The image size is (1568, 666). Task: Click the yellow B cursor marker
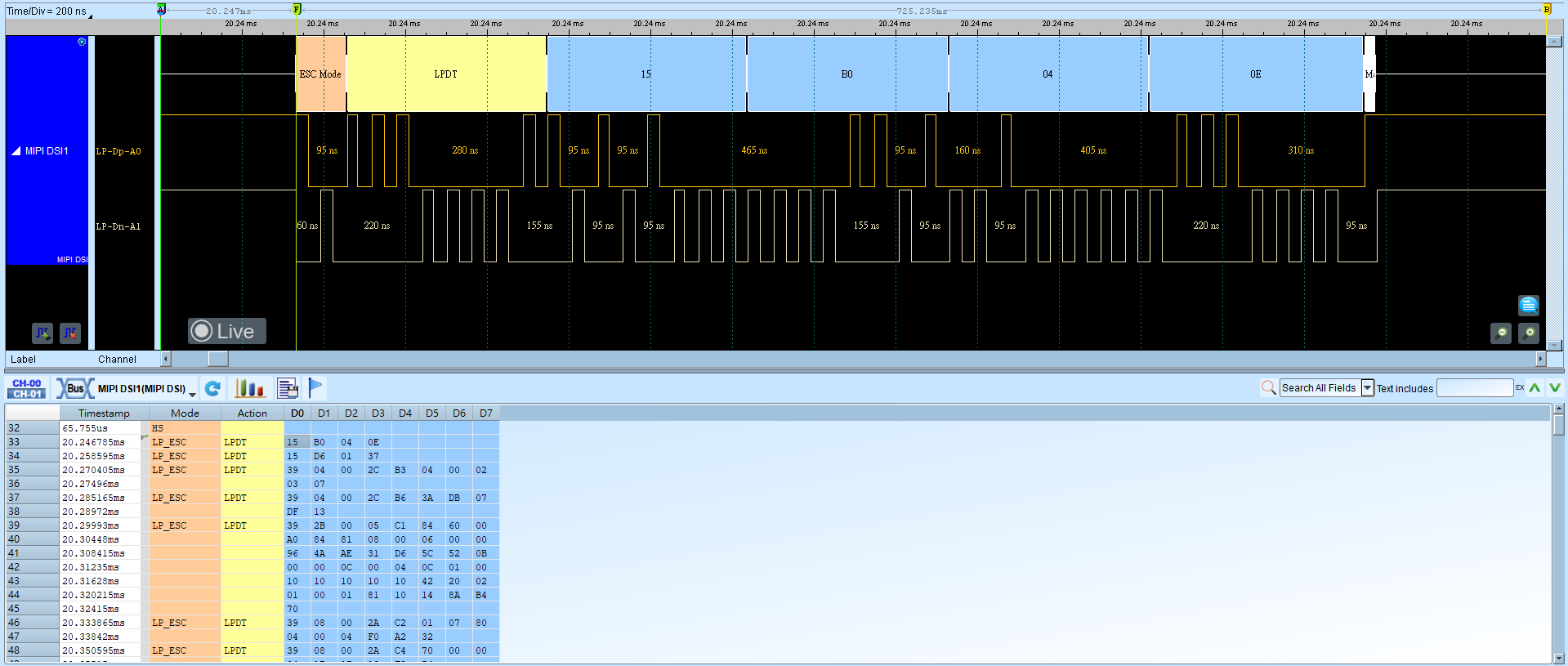(1547, 9)
